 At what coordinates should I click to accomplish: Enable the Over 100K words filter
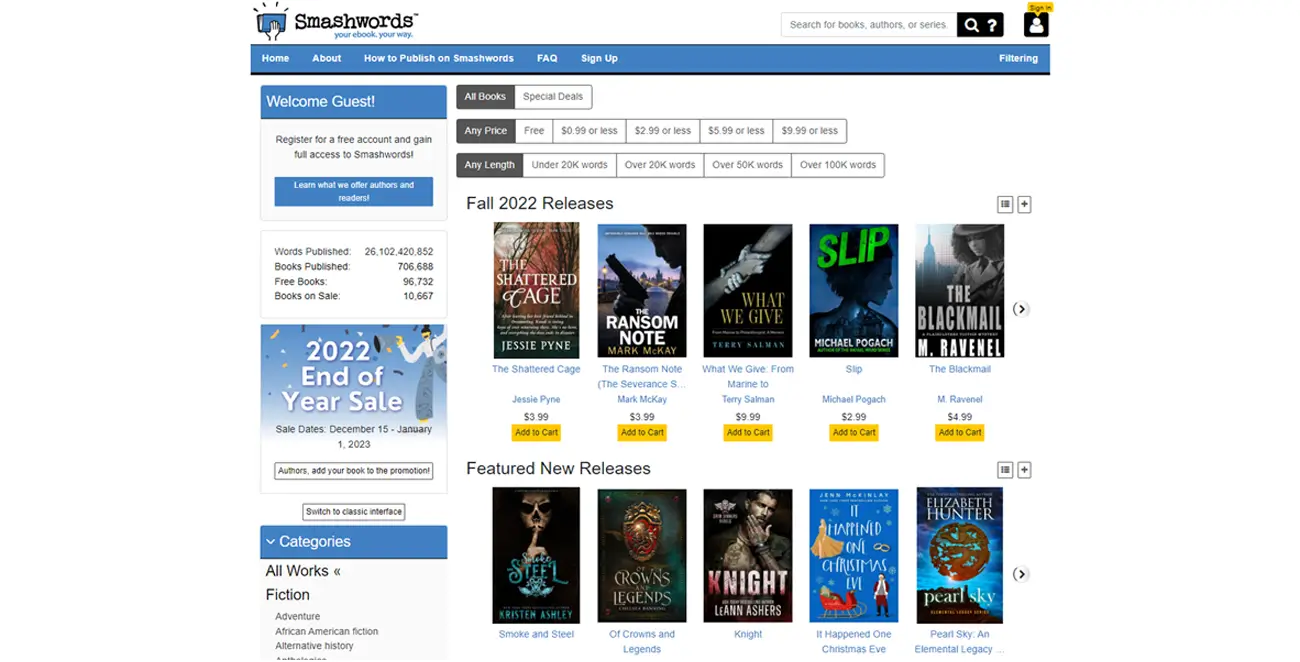click(838, 164)
